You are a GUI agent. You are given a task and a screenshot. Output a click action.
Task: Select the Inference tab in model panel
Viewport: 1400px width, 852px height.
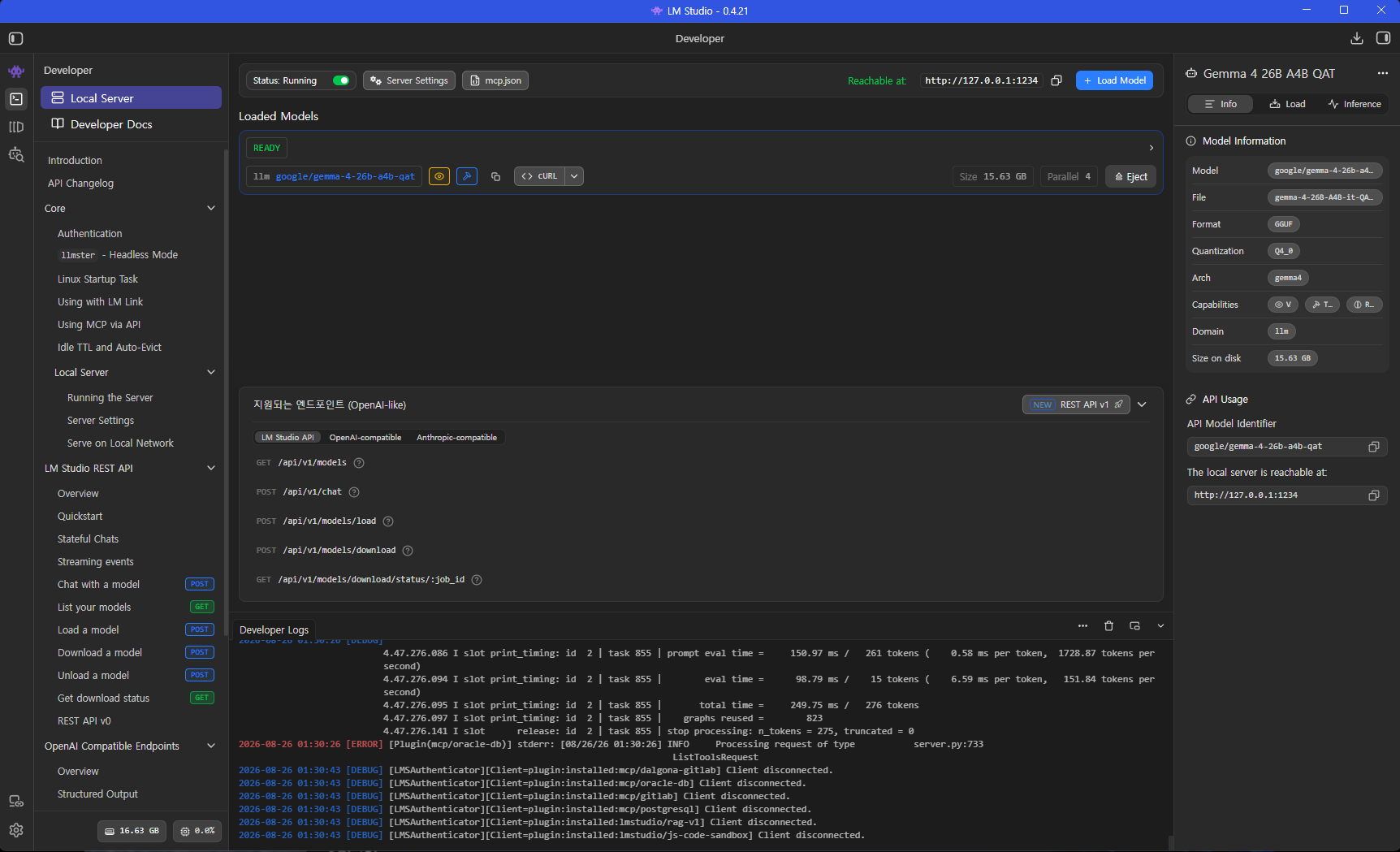(x=1355, y=104)
